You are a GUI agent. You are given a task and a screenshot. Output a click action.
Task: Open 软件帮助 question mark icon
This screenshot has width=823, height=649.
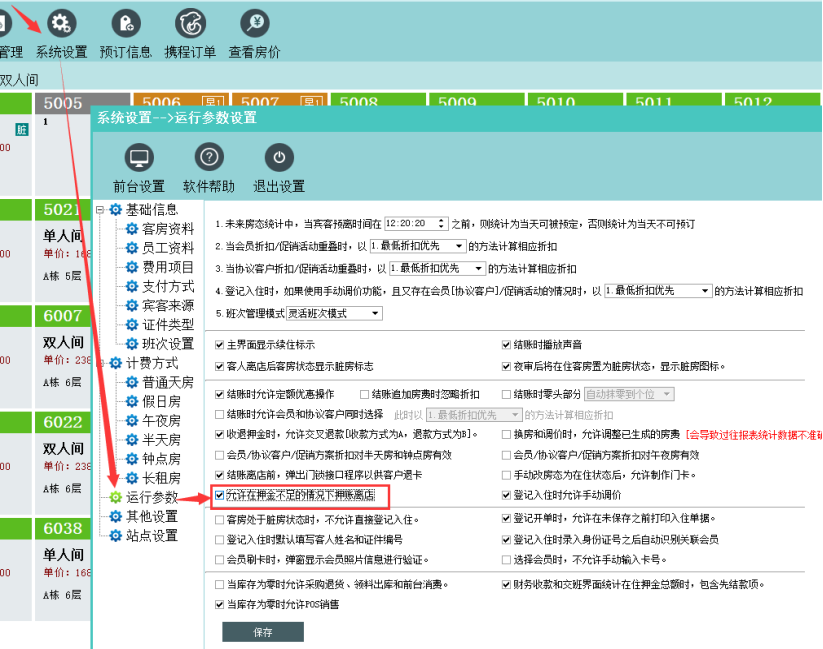pos(209,157)
